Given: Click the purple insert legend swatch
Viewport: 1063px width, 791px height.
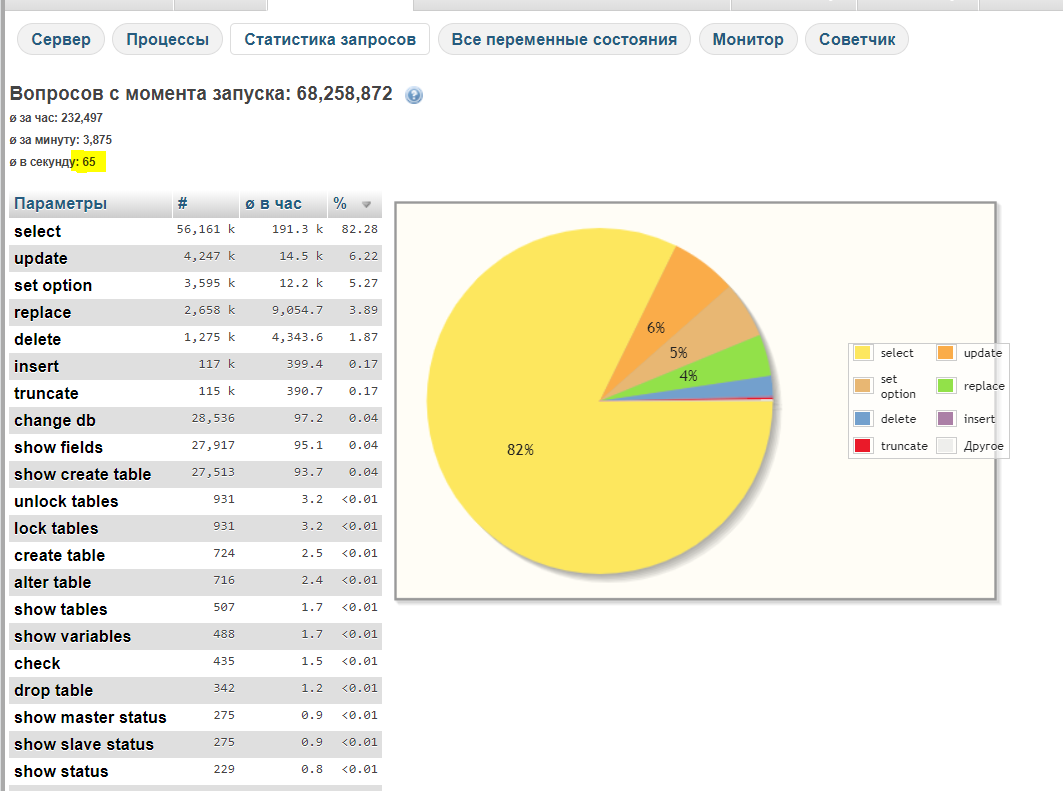Looking at the screenshot, I should coord(946,419).
